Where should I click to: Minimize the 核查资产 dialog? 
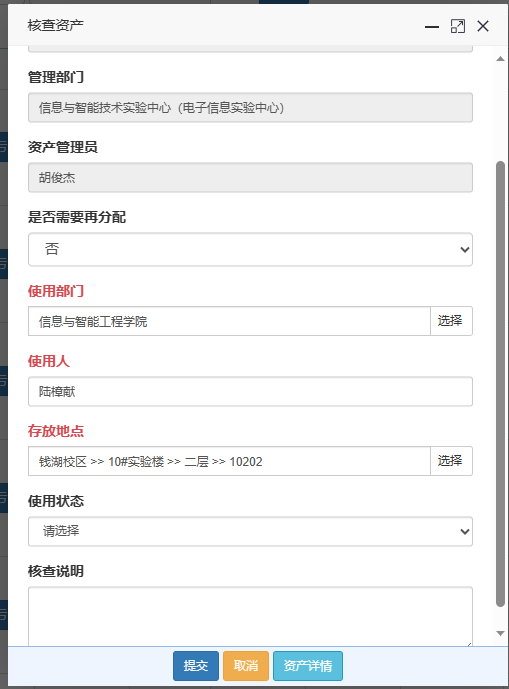432,26
